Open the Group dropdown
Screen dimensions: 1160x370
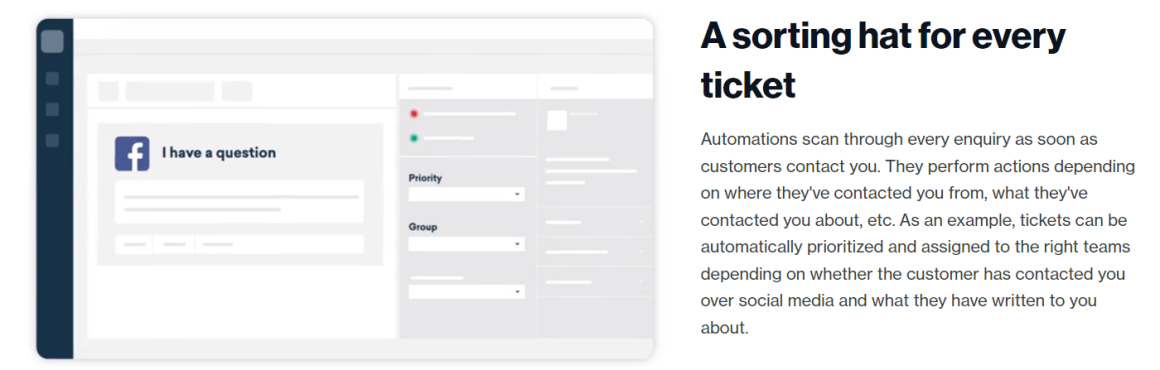coord(466,243)
